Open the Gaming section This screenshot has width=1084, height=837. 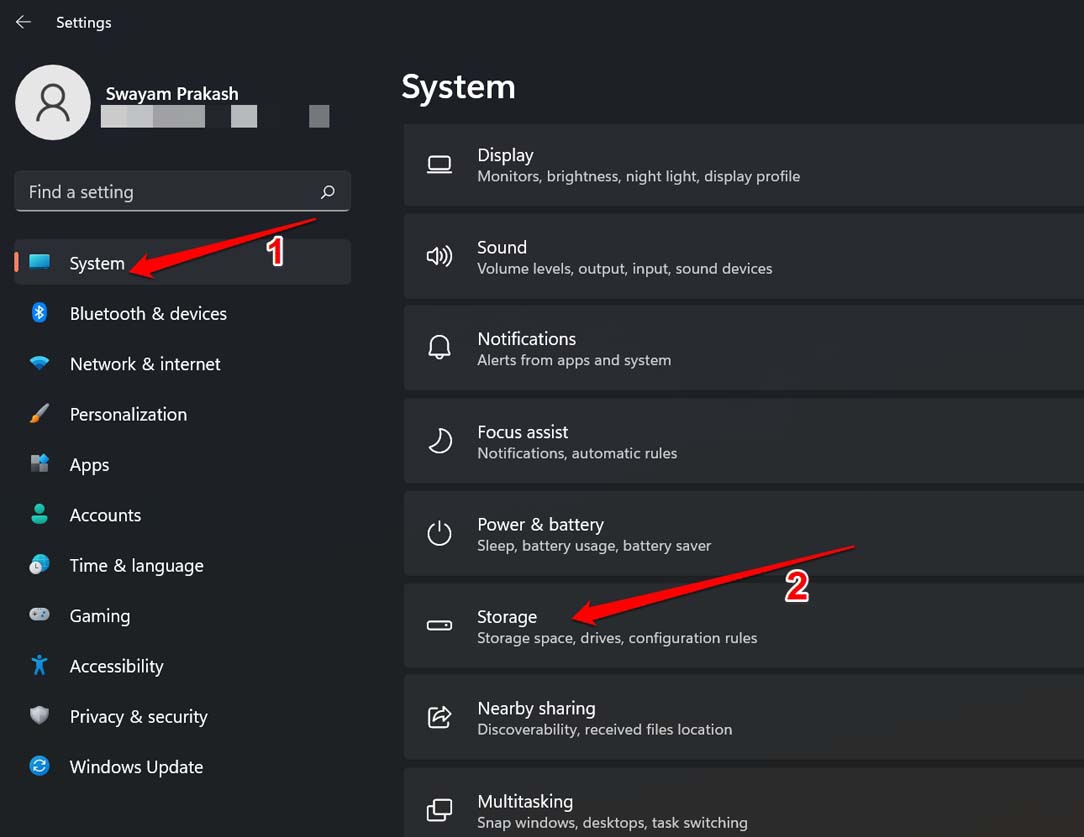point(100,616)
